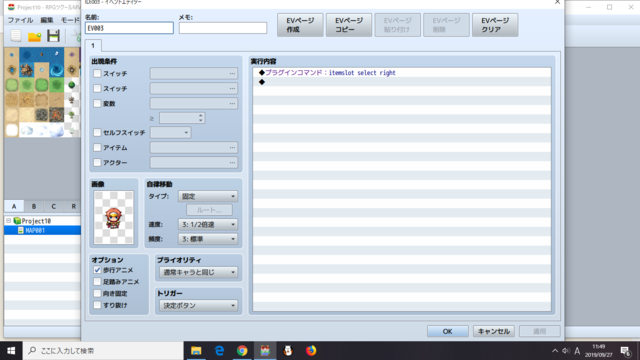Image resolution: width=640 pixels, height=360 pixels.
Task: Click the RPG Maker MV taskbar icon
Action: click(x=265, y=351)
